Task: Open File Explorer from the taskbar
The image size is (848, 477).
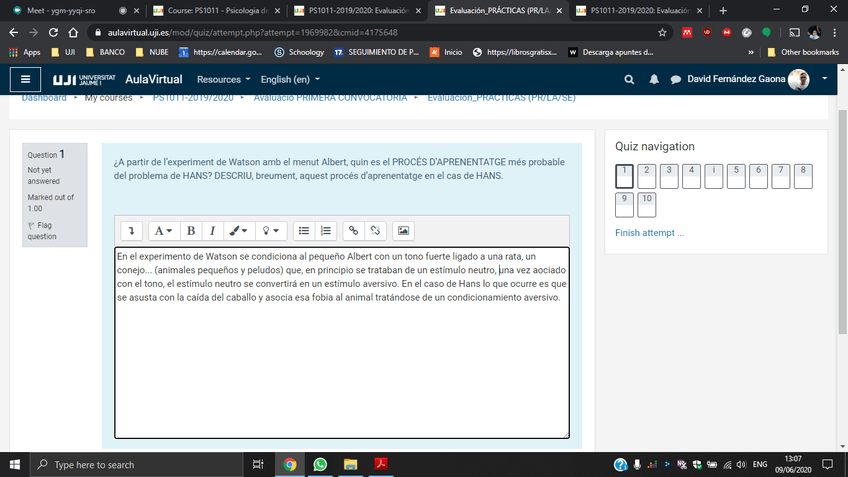Action: (x=350, y=465)
